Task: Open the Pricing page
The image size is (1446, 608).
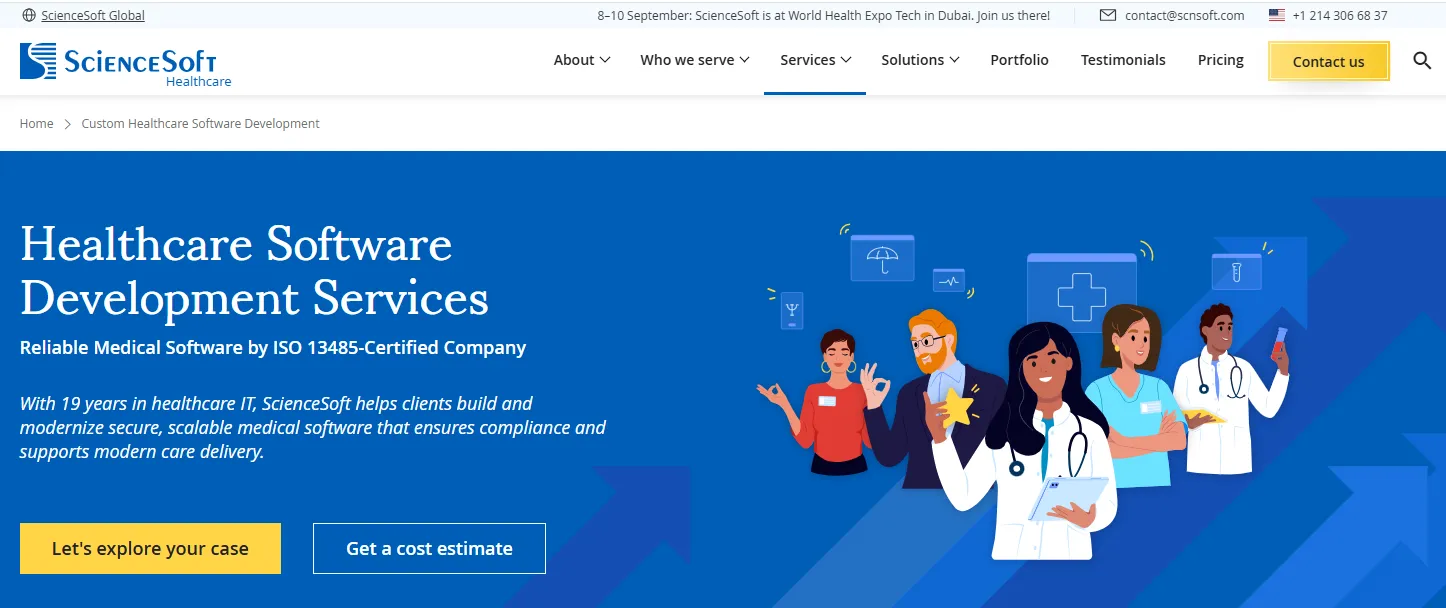Action: (x=1221, y=60)
